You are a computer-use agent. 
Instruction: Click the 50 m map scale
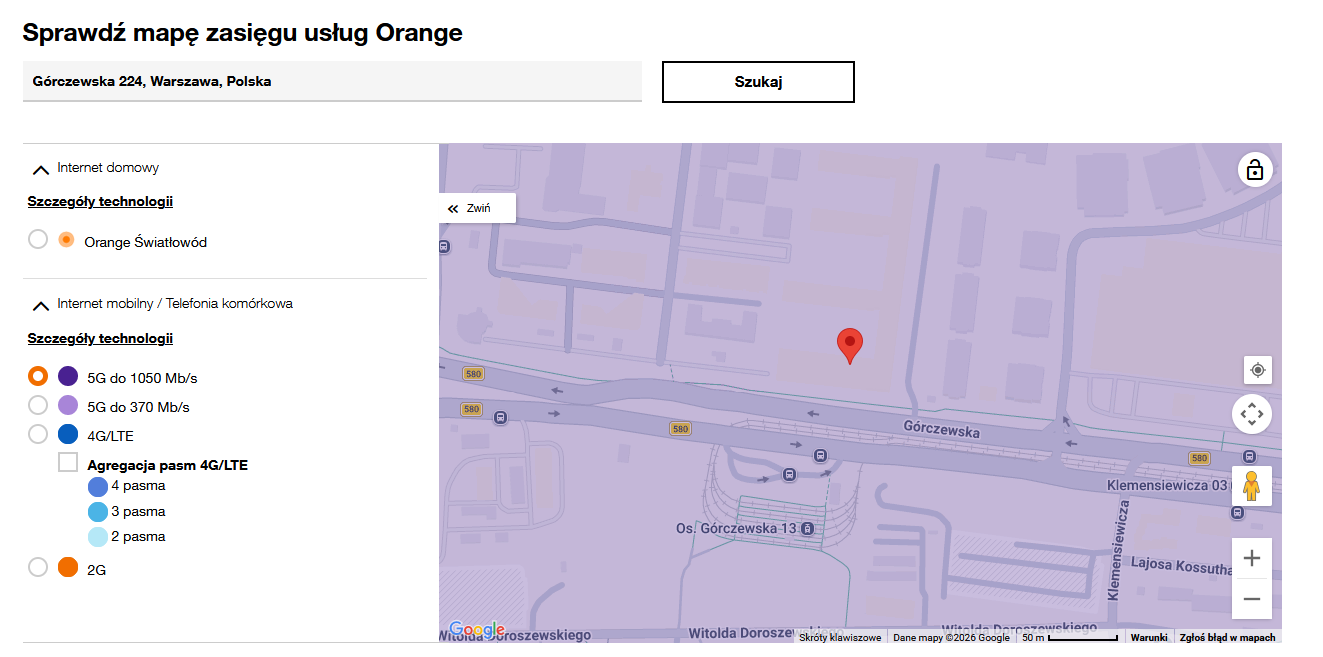1069,637
